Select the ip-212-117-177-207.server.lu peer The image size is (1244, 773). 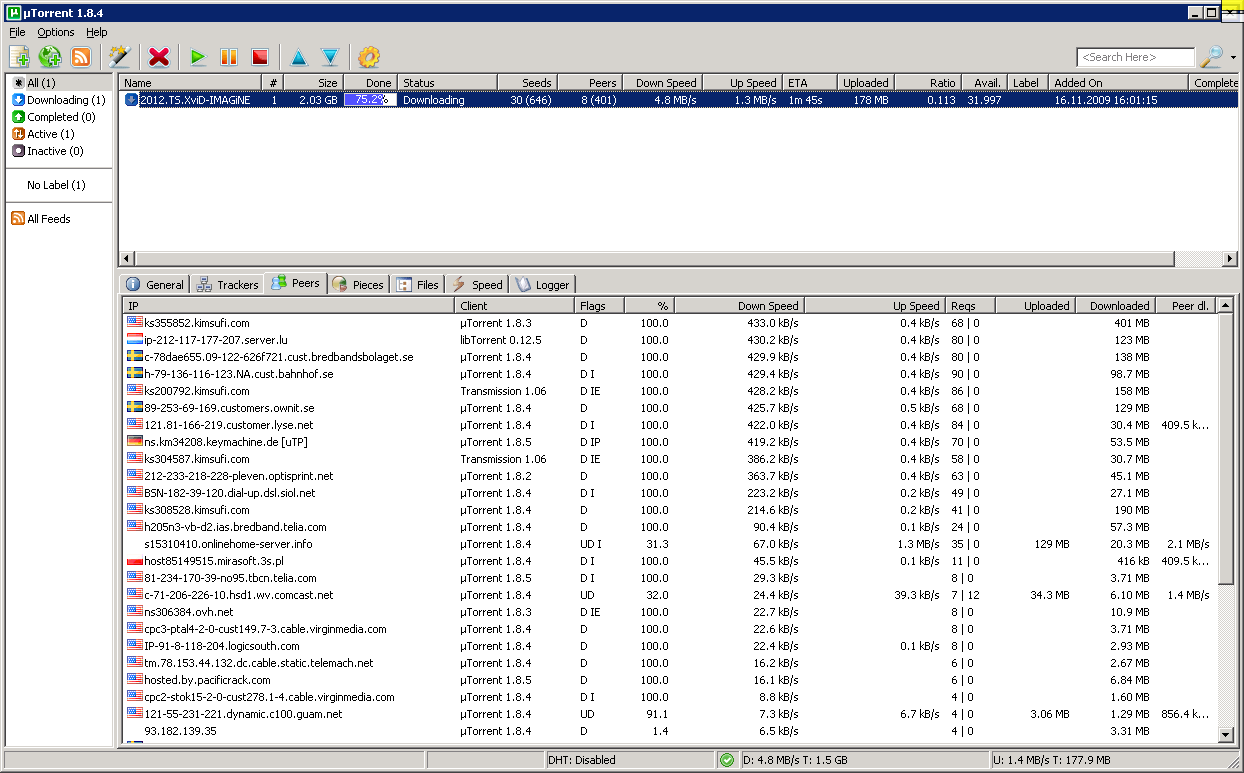tap(670, 340)
